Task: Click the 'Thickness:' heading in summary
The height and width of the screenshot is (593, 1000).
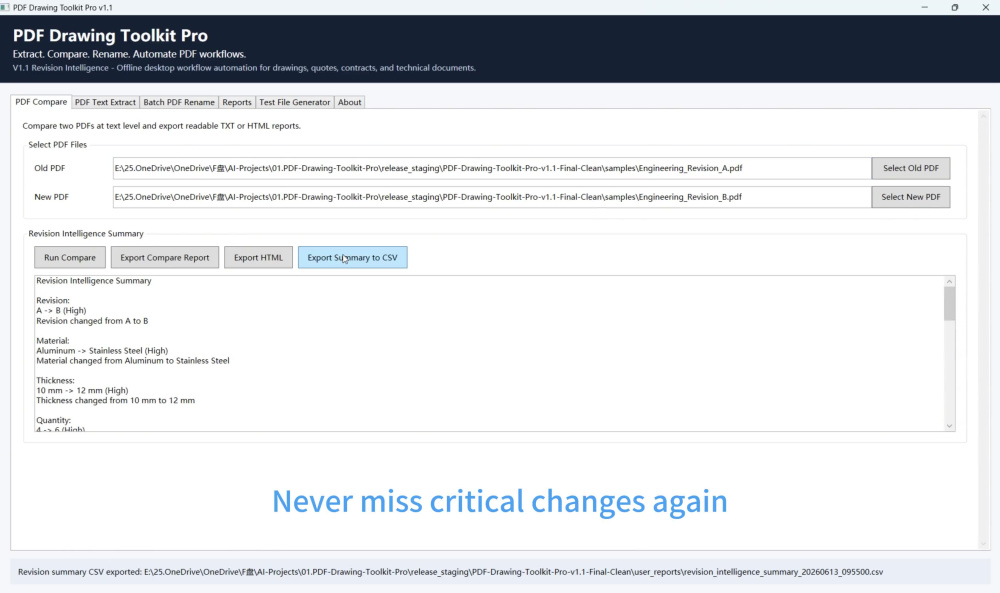Action: tap(55, 381)
